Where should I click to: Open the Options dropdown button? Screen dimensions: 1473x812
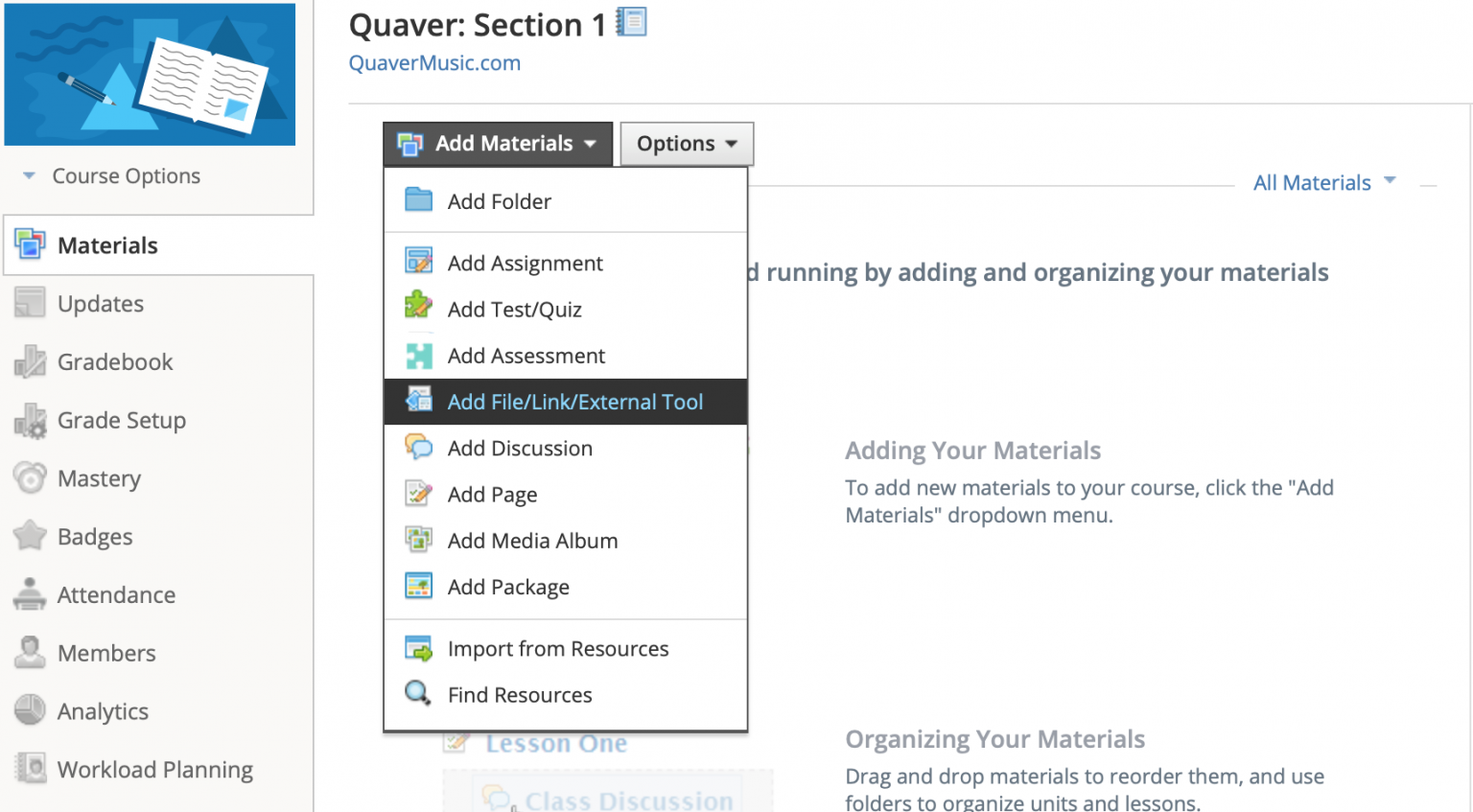pyautogui.click(x=687, y=144)
